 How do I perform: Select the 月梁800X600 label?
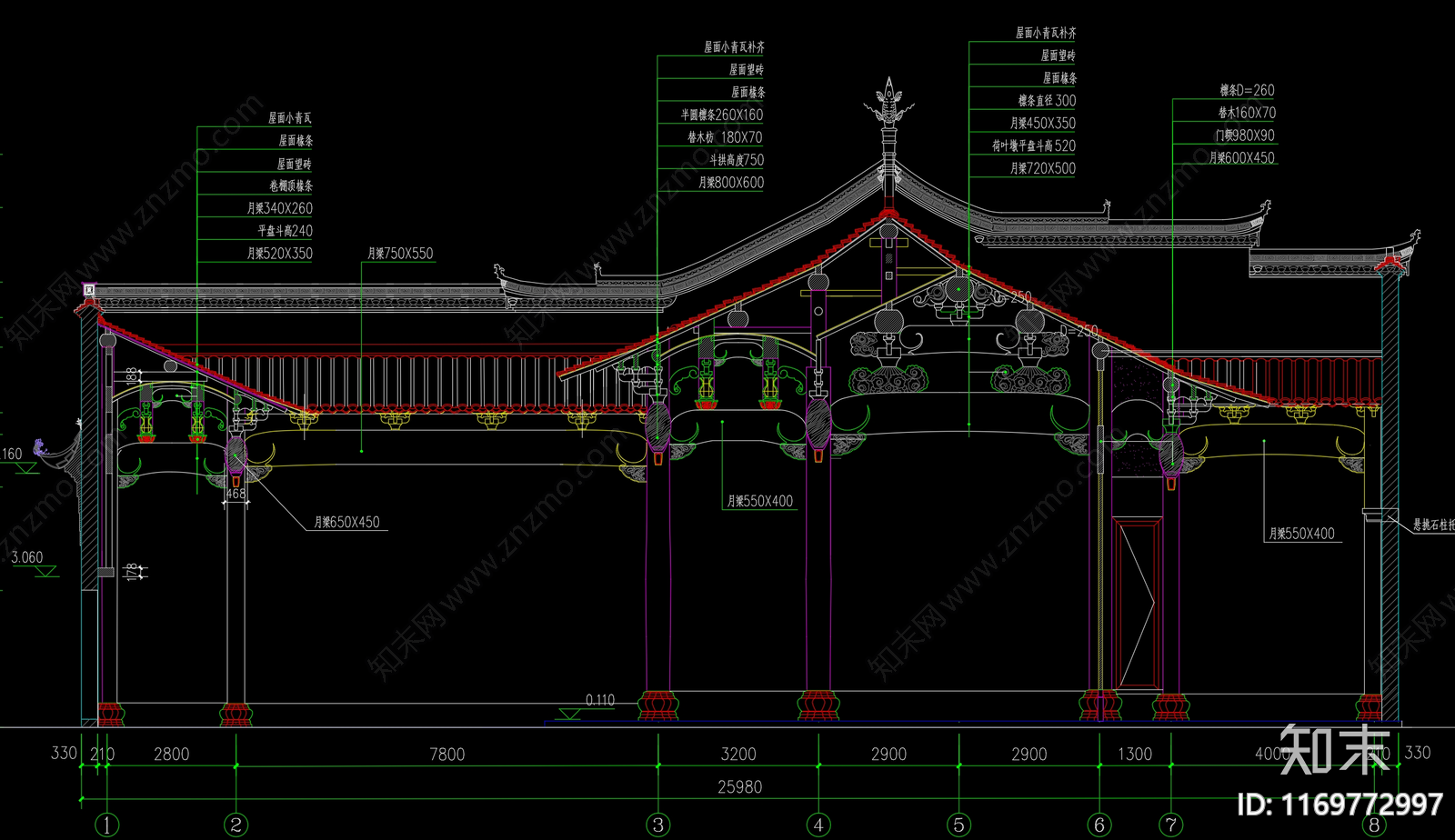pos(731,183)
